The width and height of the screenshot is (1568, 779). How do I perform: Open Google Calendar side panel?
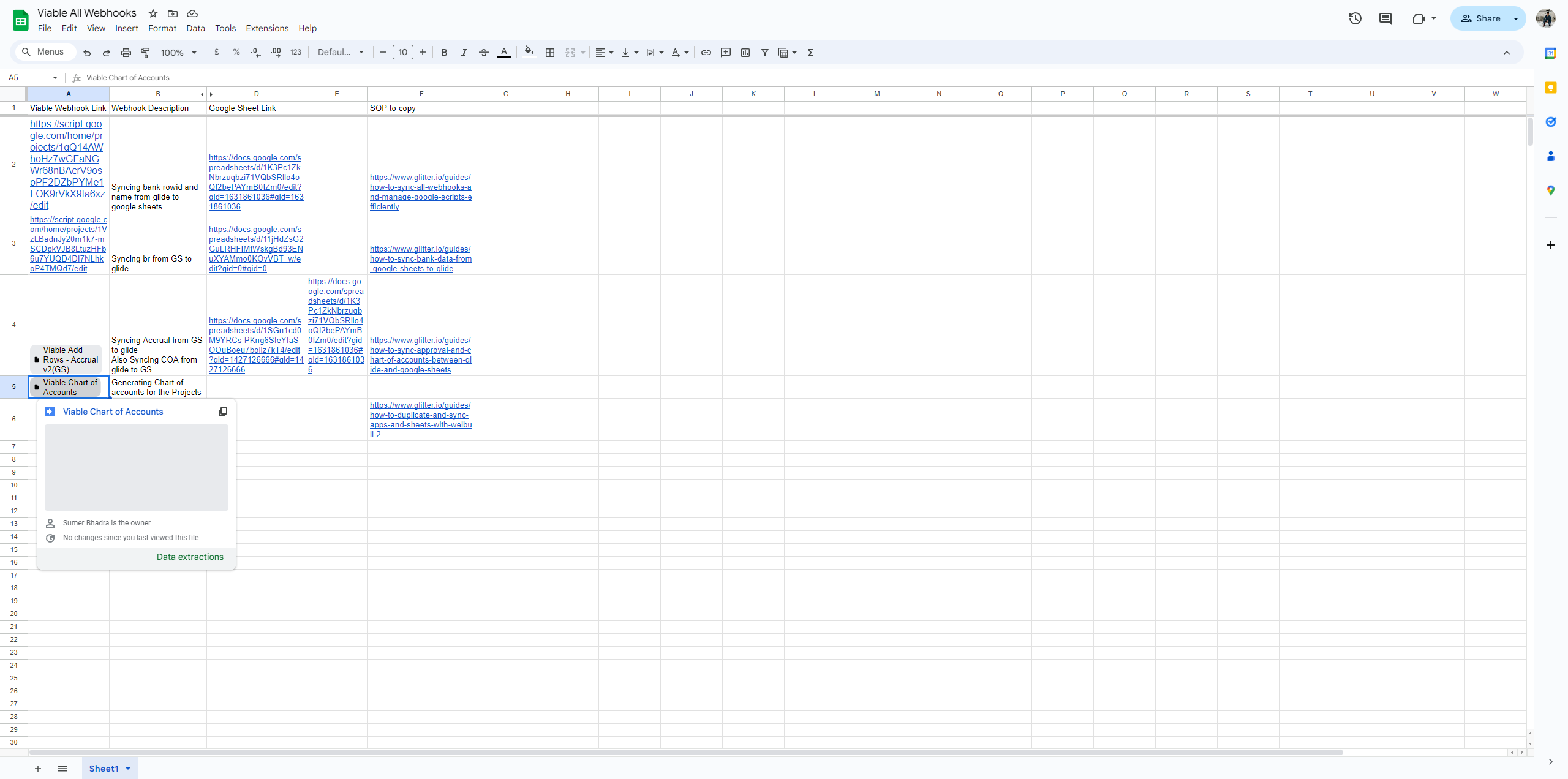(x=1551, y=53)
